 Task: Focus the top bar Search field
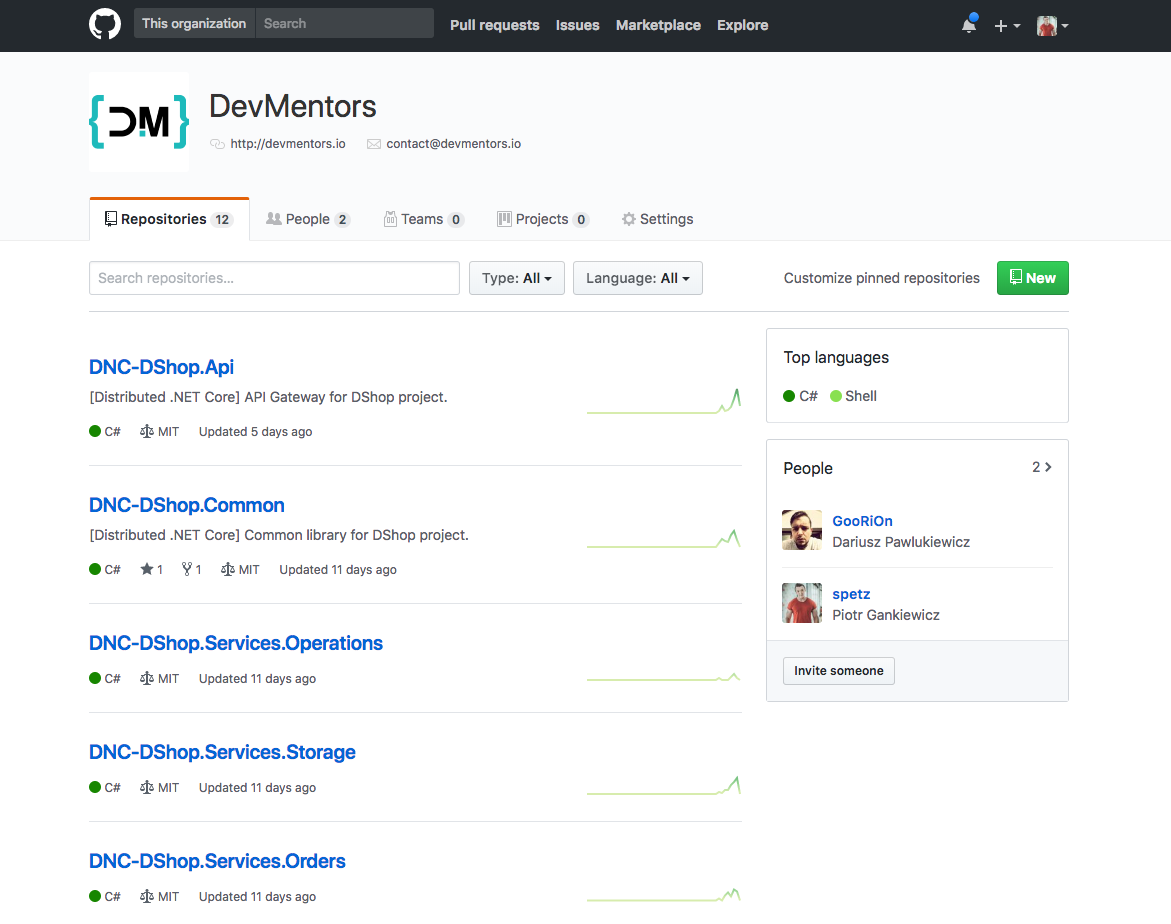coord(344,23)
